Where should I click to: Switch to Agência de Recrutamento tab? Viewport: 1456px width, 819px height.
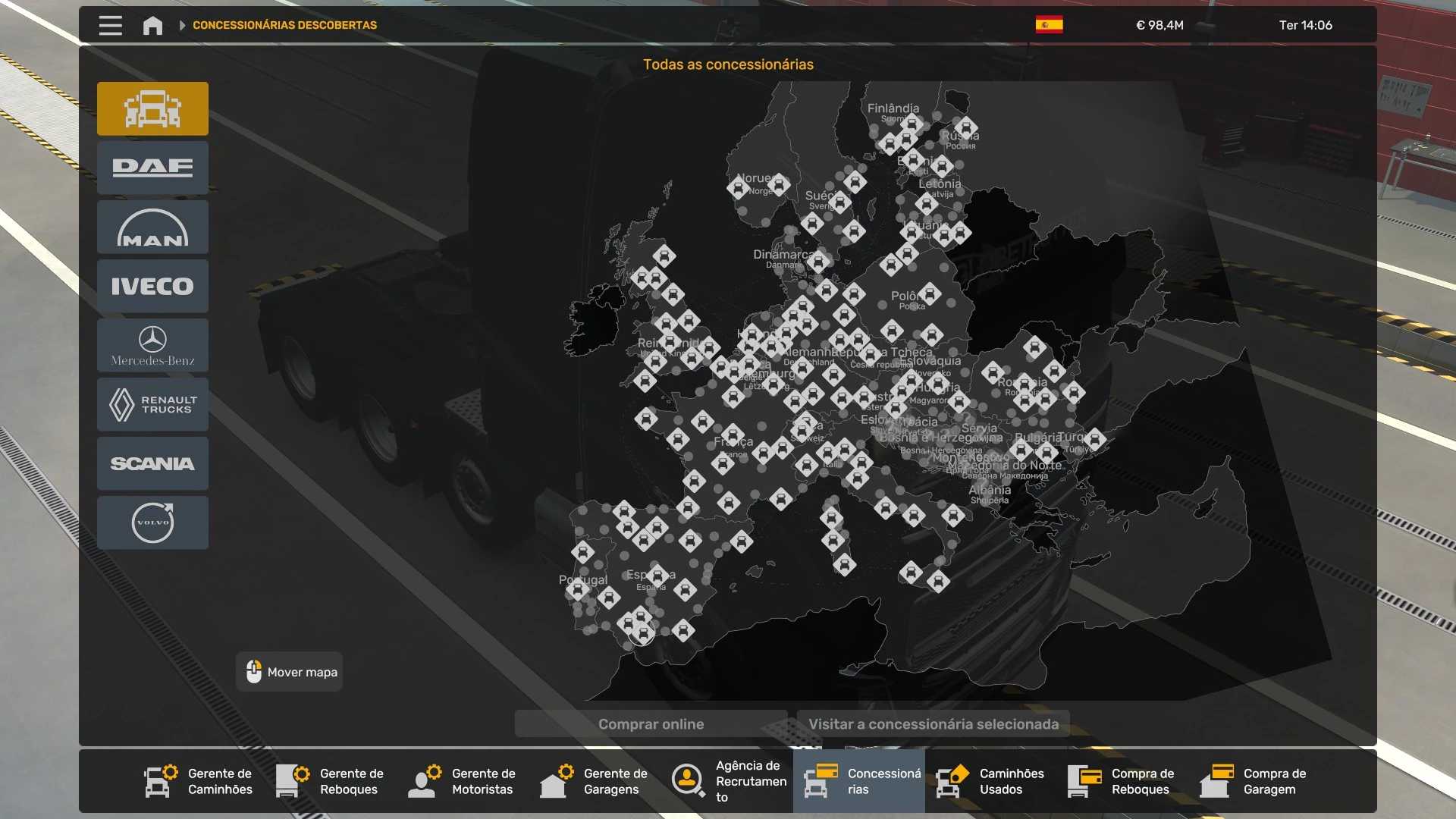click(x=728, y=781)
